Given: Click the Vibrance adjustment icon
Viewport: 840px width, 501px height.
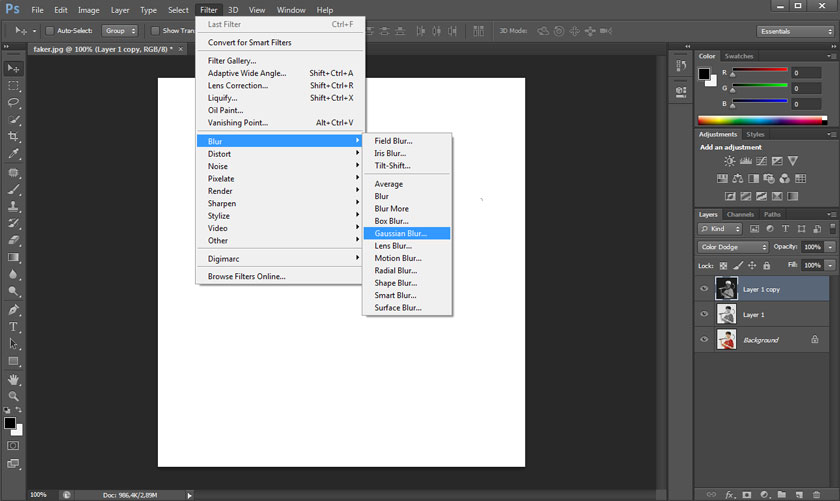Looking at the screenshot, I should pyautogui.click(x=793, y=161).
